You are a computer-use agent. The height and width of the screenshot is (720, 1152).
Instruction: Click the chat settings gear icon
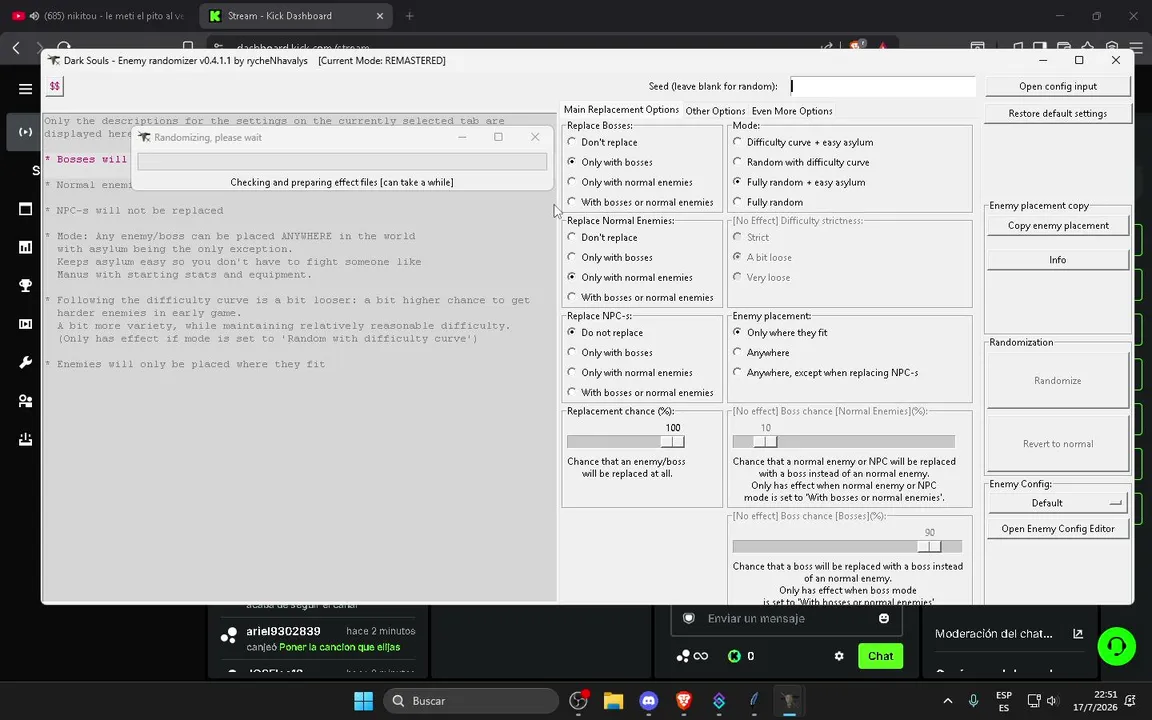pos(839,656)
